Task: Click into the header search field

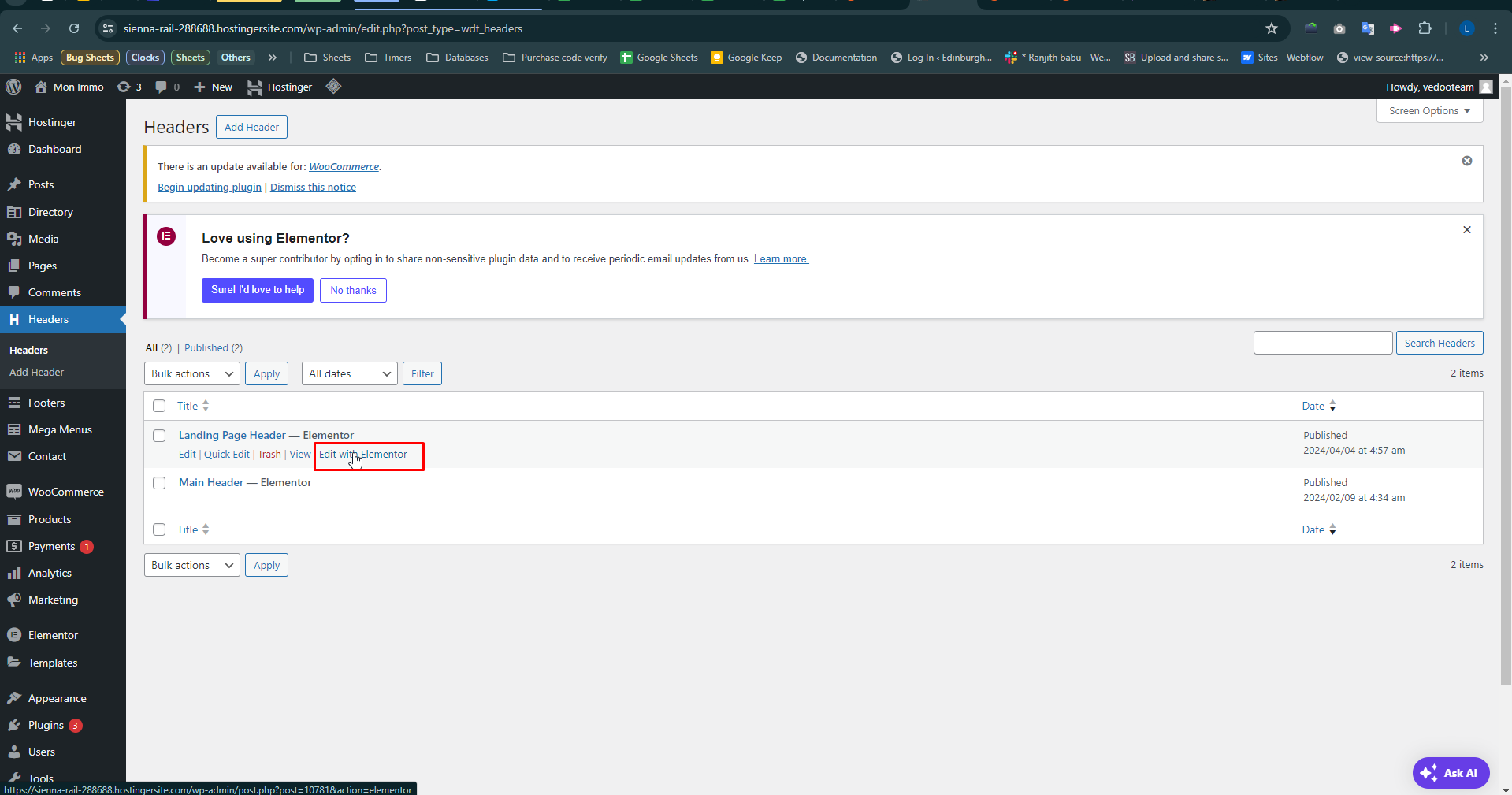Action: (1323, 343)
